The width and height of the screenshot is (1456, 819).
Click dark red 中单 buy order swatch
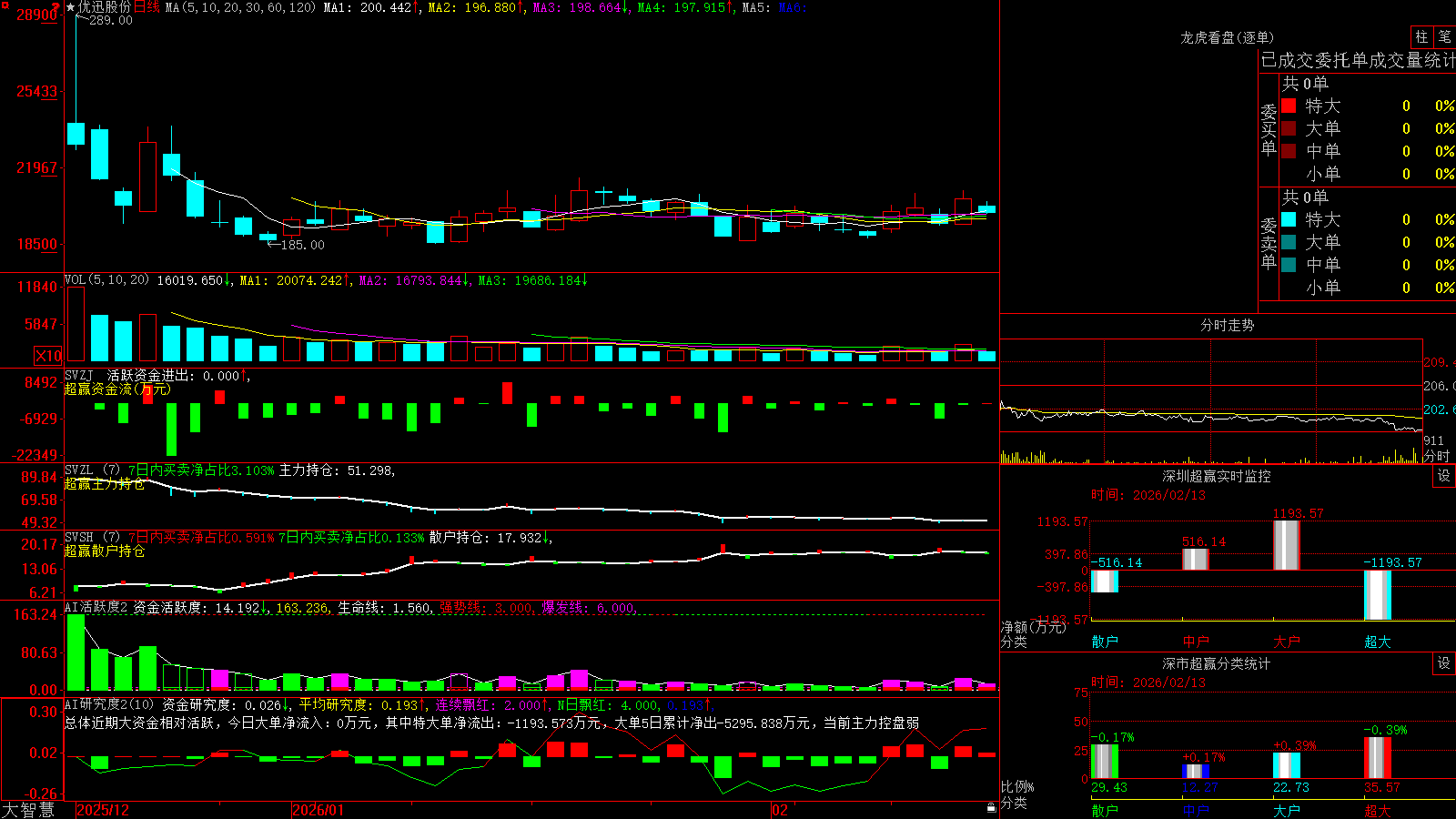click(x=1289, y=151)
